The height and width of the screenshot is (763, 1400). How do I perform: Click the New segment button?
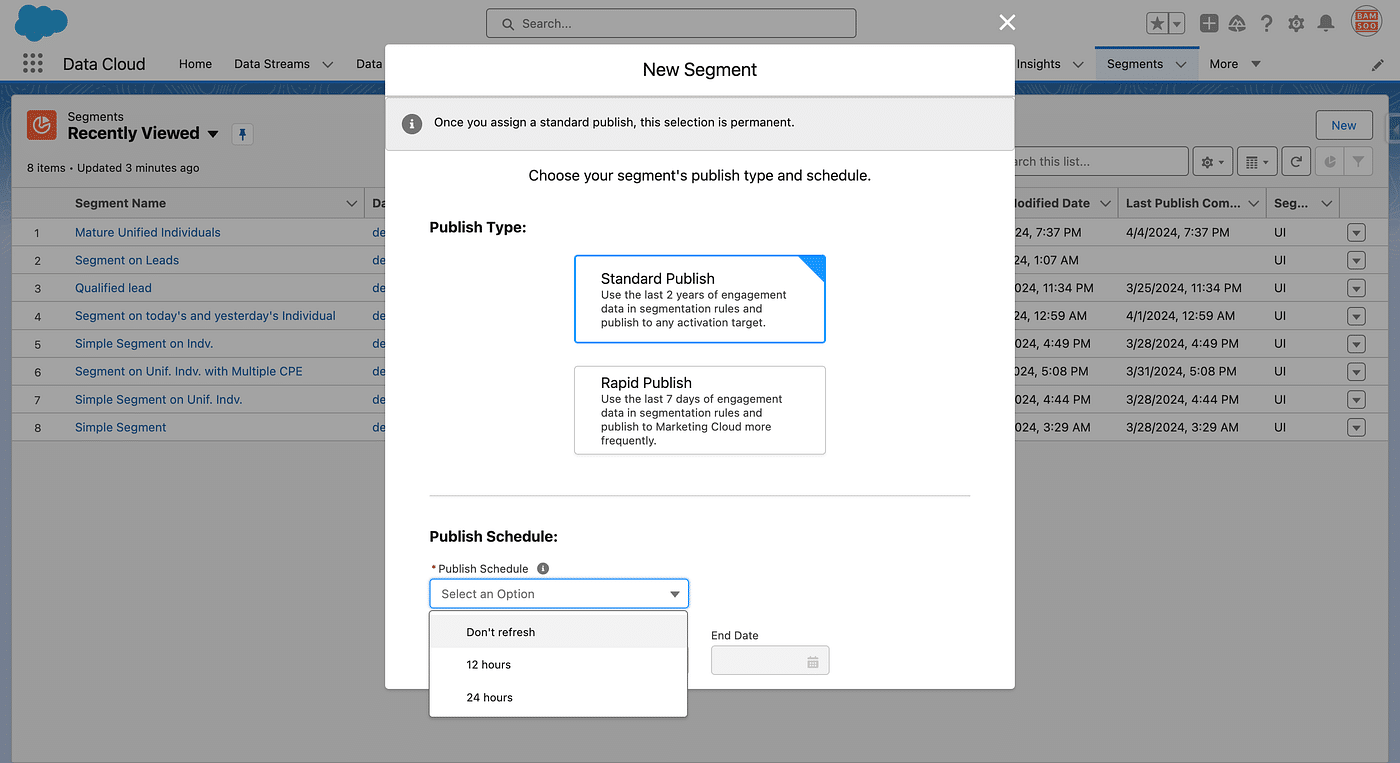tap(1343, 125)
